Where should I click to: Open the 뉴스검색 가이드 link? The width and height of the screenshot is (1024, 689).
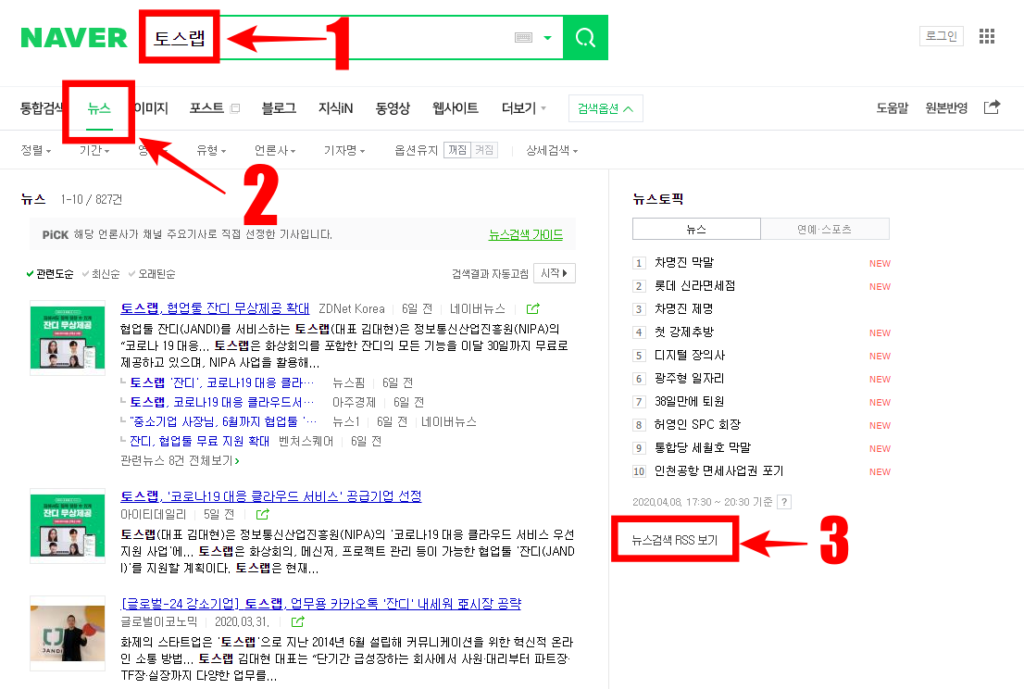[526, 234]
